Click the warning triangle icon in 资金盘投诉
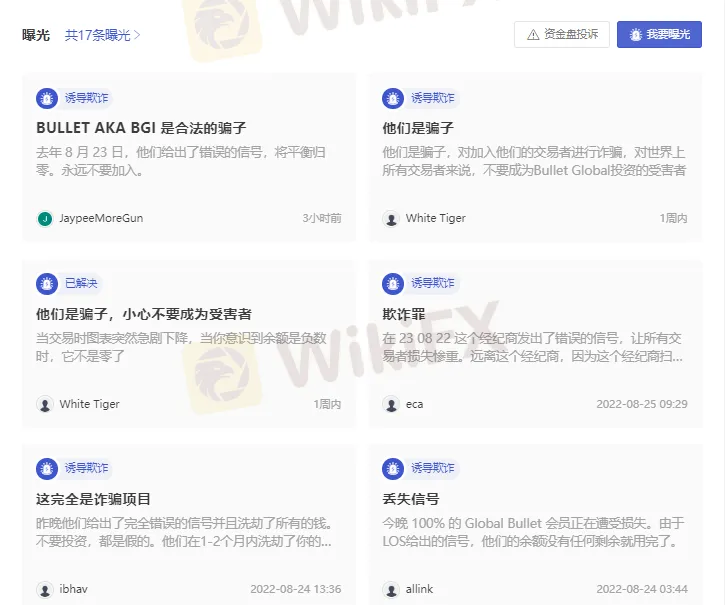This screenshot has height=605, width=725. click(x=533, y=35)
